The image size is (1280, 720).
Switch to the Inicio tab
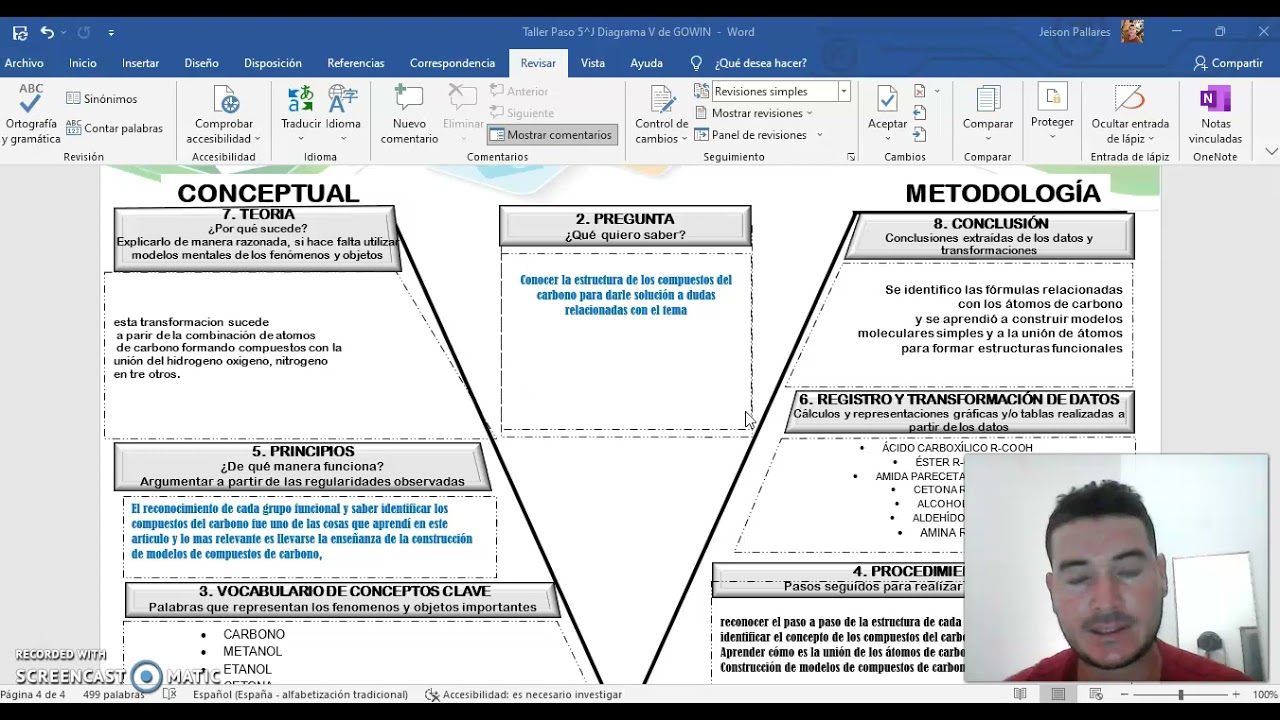point(83,63)
